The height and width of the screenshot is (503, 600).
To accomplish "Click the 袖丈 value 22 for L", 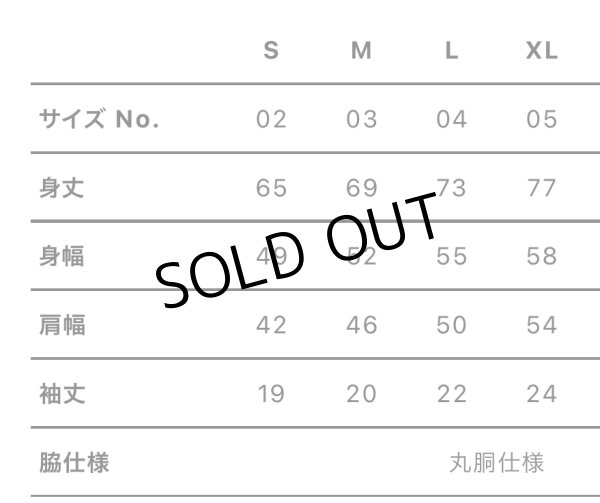I will 452,394.
